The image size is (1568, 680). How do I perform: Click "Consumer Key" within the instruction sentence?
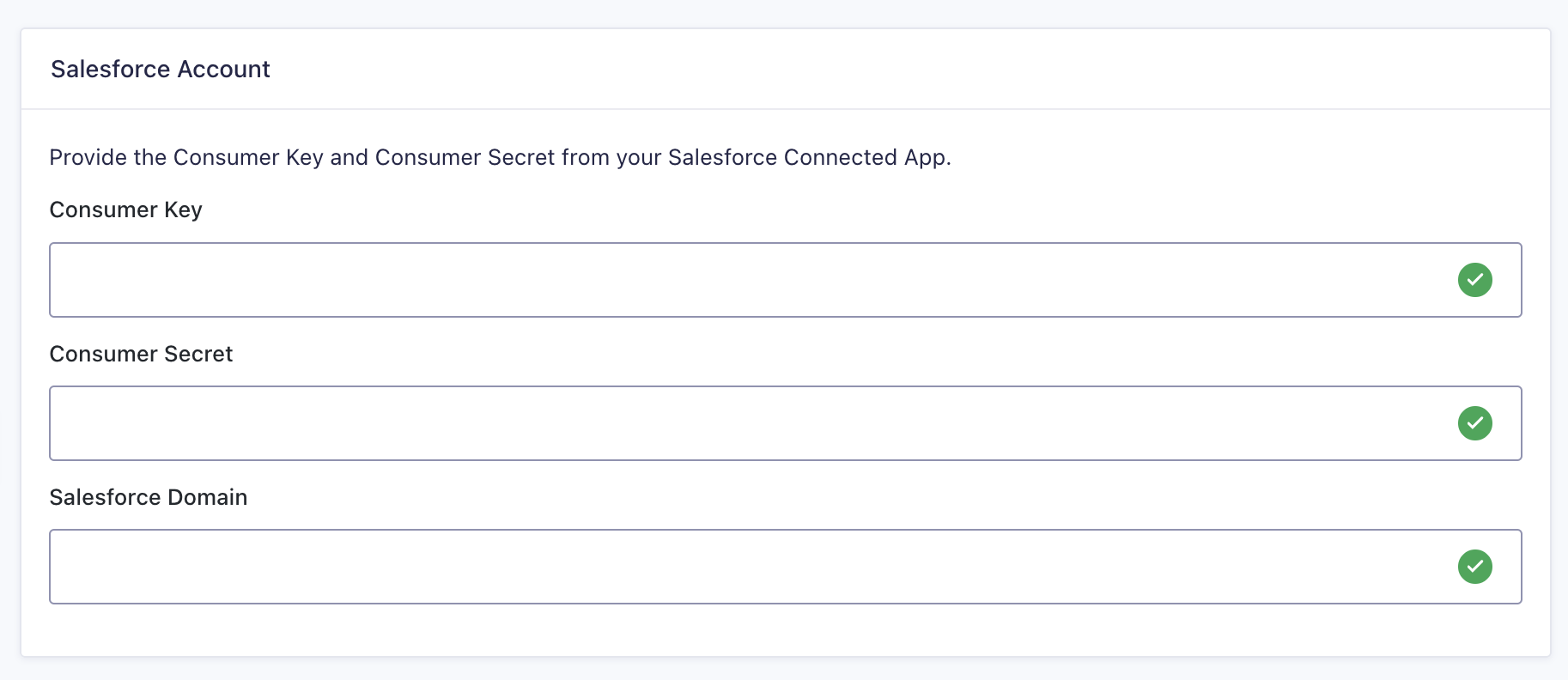[x=248, y=158]
